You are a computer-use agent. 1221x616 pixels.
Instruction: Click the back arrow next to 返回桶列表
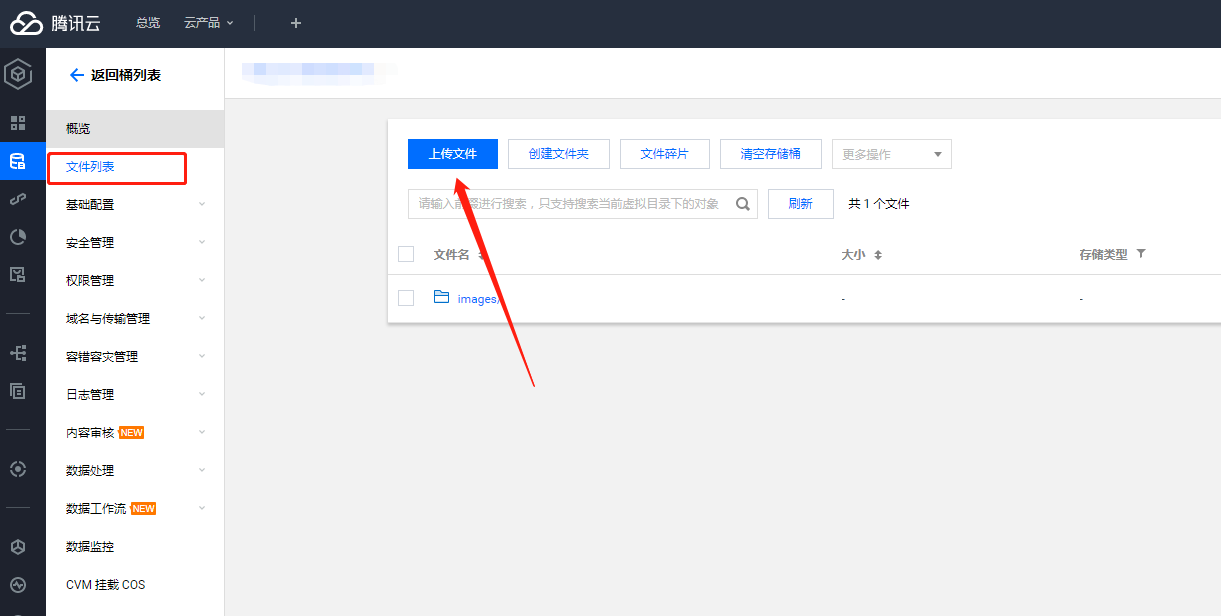click(x=76, y=75)
